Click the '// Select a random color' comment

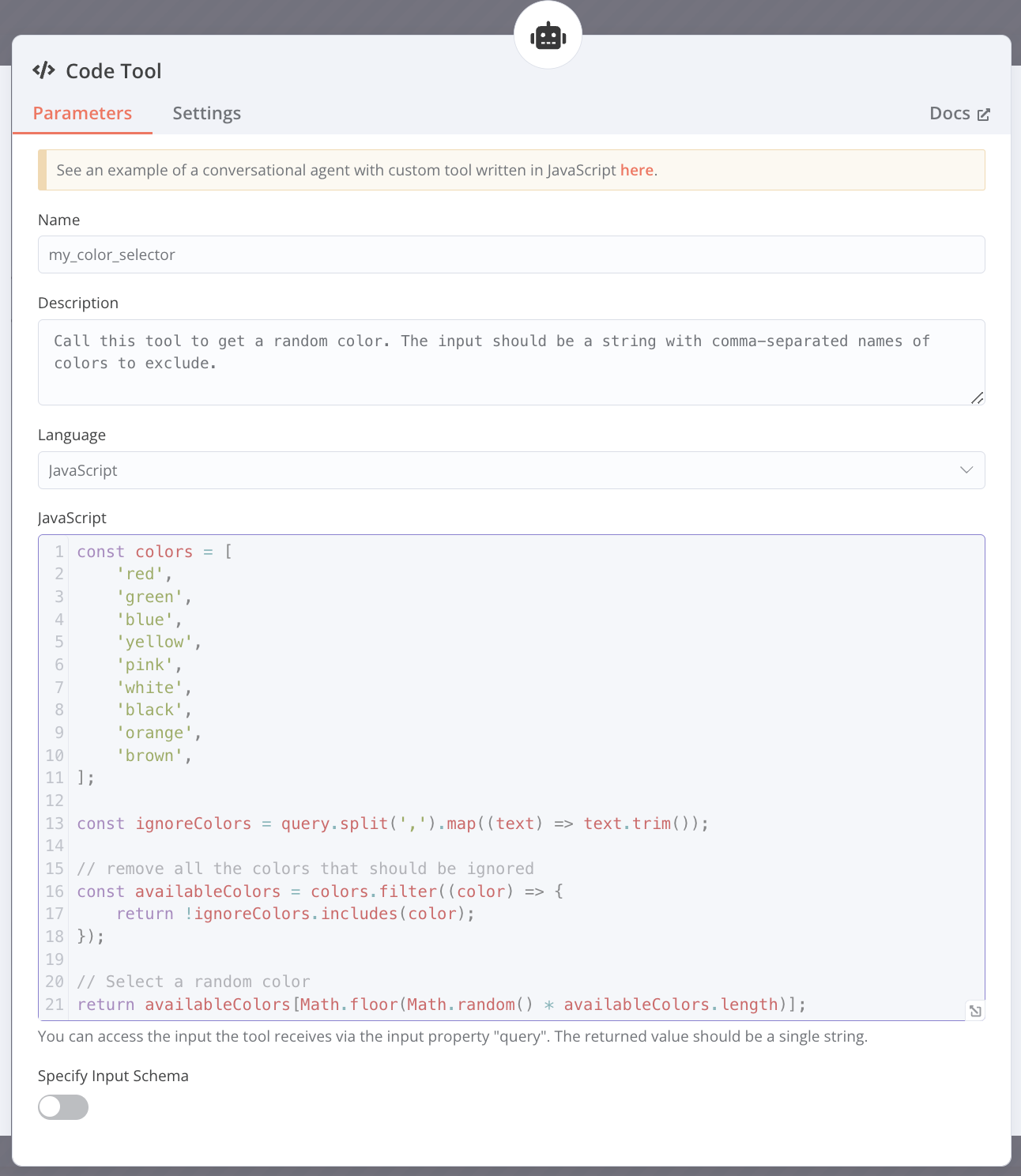pos(194,982)
